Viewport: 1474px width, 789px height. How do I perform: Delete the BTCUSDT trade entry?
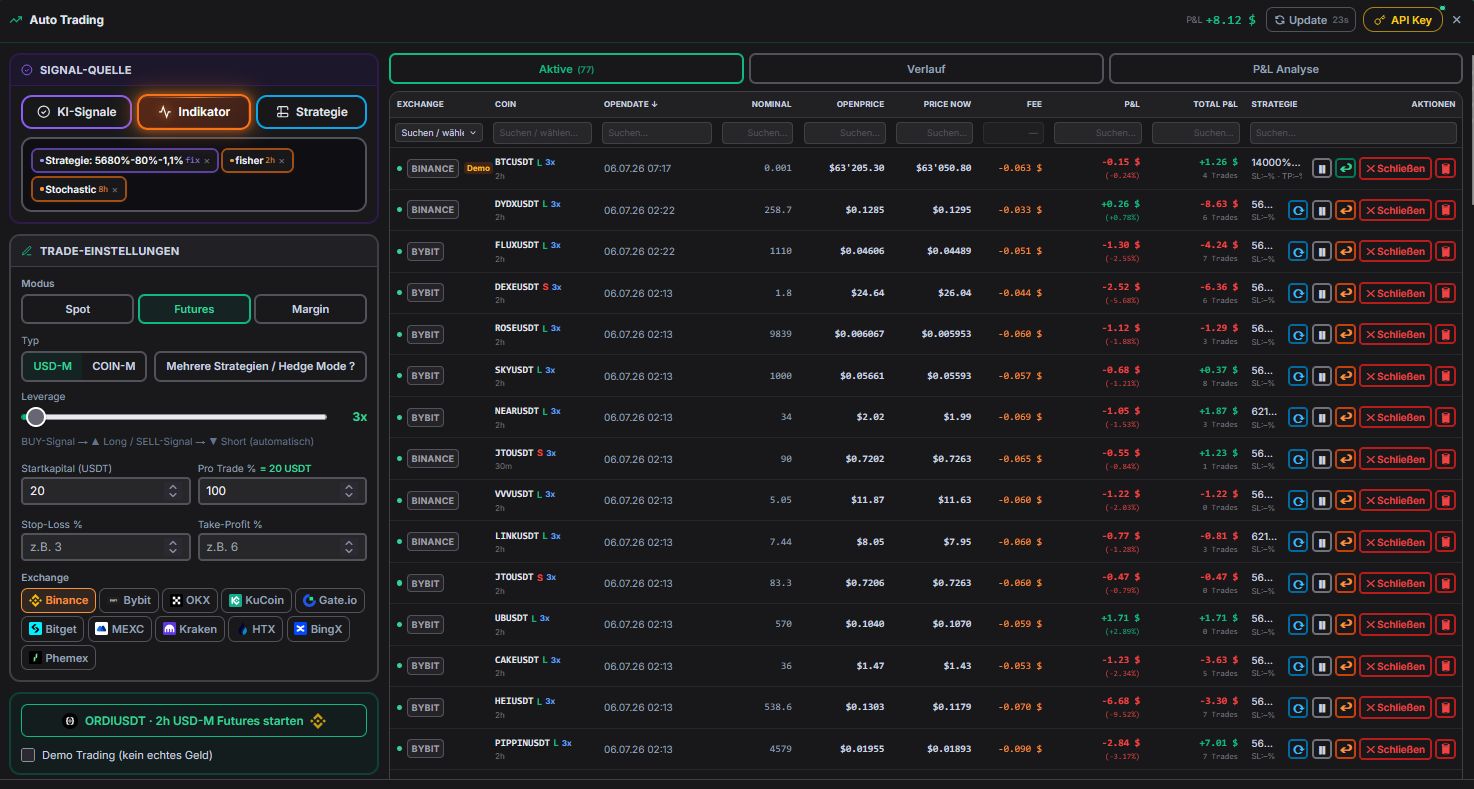(1445, 168)
